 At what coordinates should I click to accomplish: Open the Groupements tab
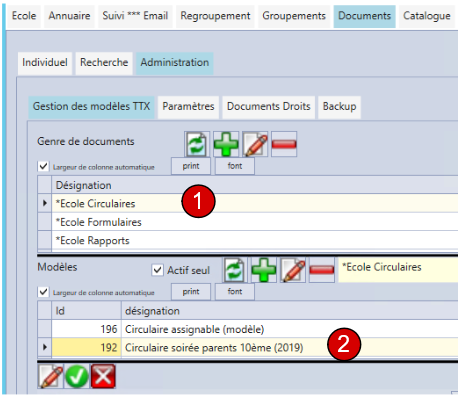(294, 16)
